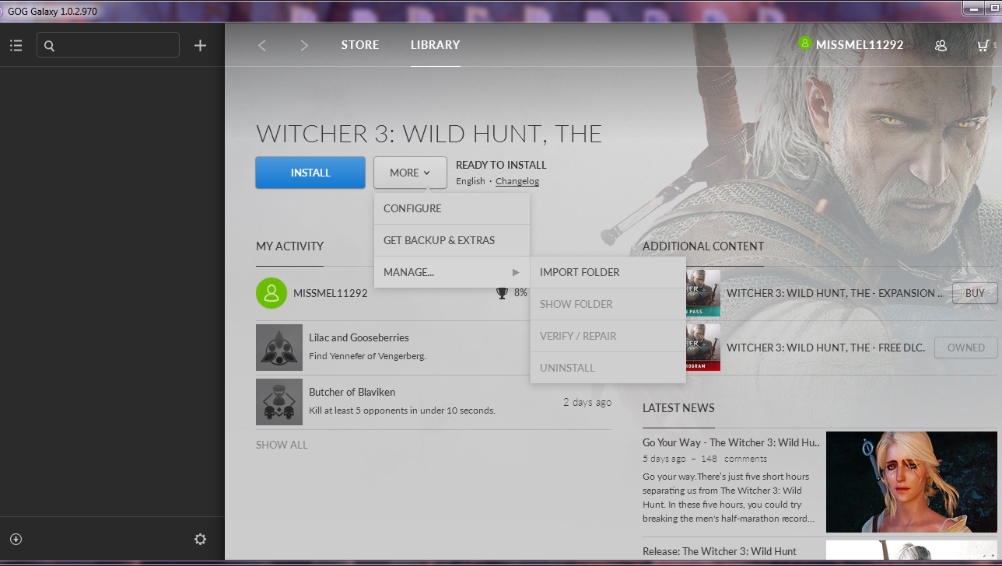Image resolution: width=1002 pixels, height=566 pixels.
Task: Click the '2 days ago' timestamp
Action: (587, 402)
